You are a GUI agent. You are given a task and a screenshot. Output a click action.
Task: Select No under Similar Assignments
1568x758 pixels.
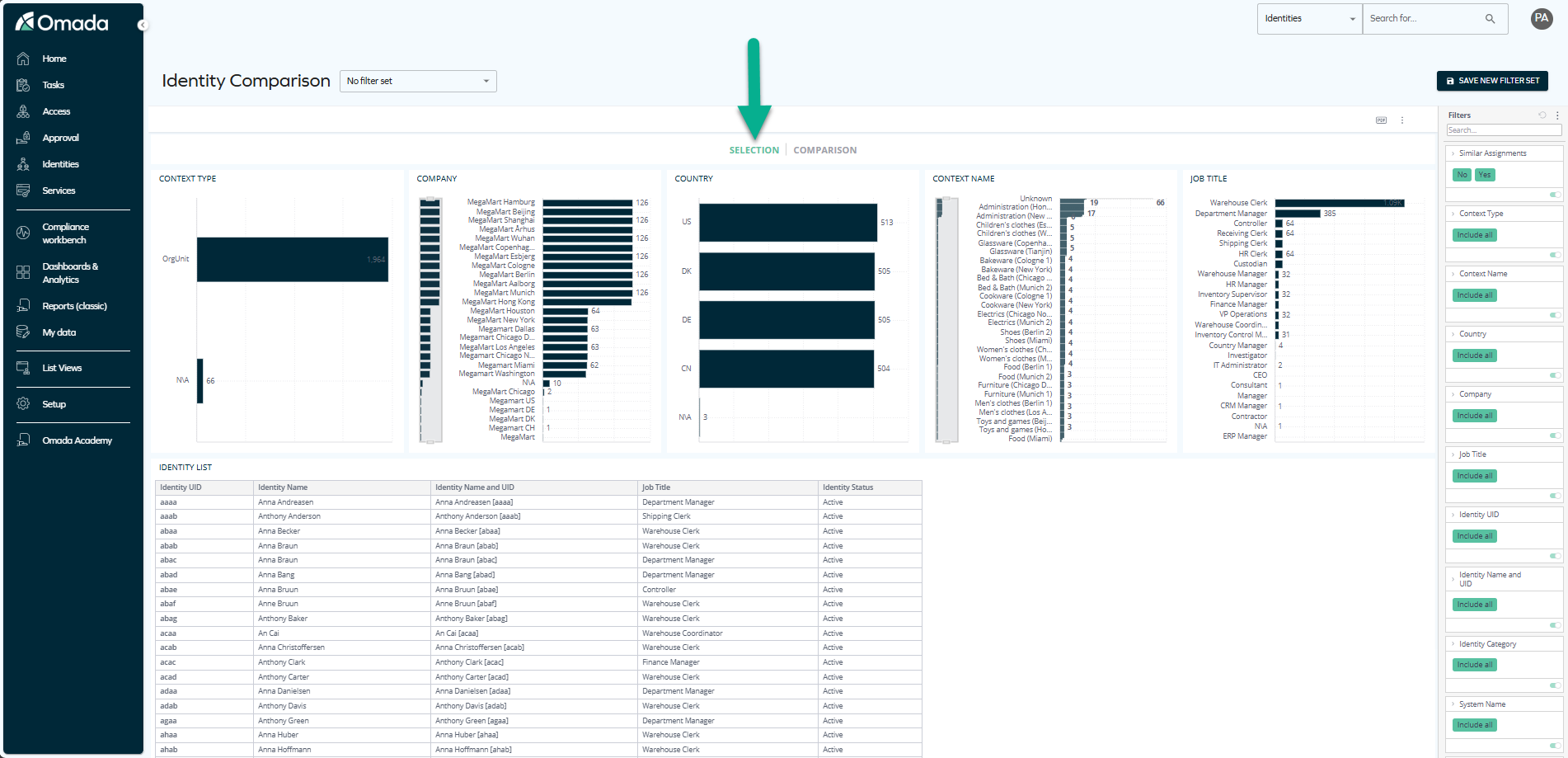(x=1462, y=175)
